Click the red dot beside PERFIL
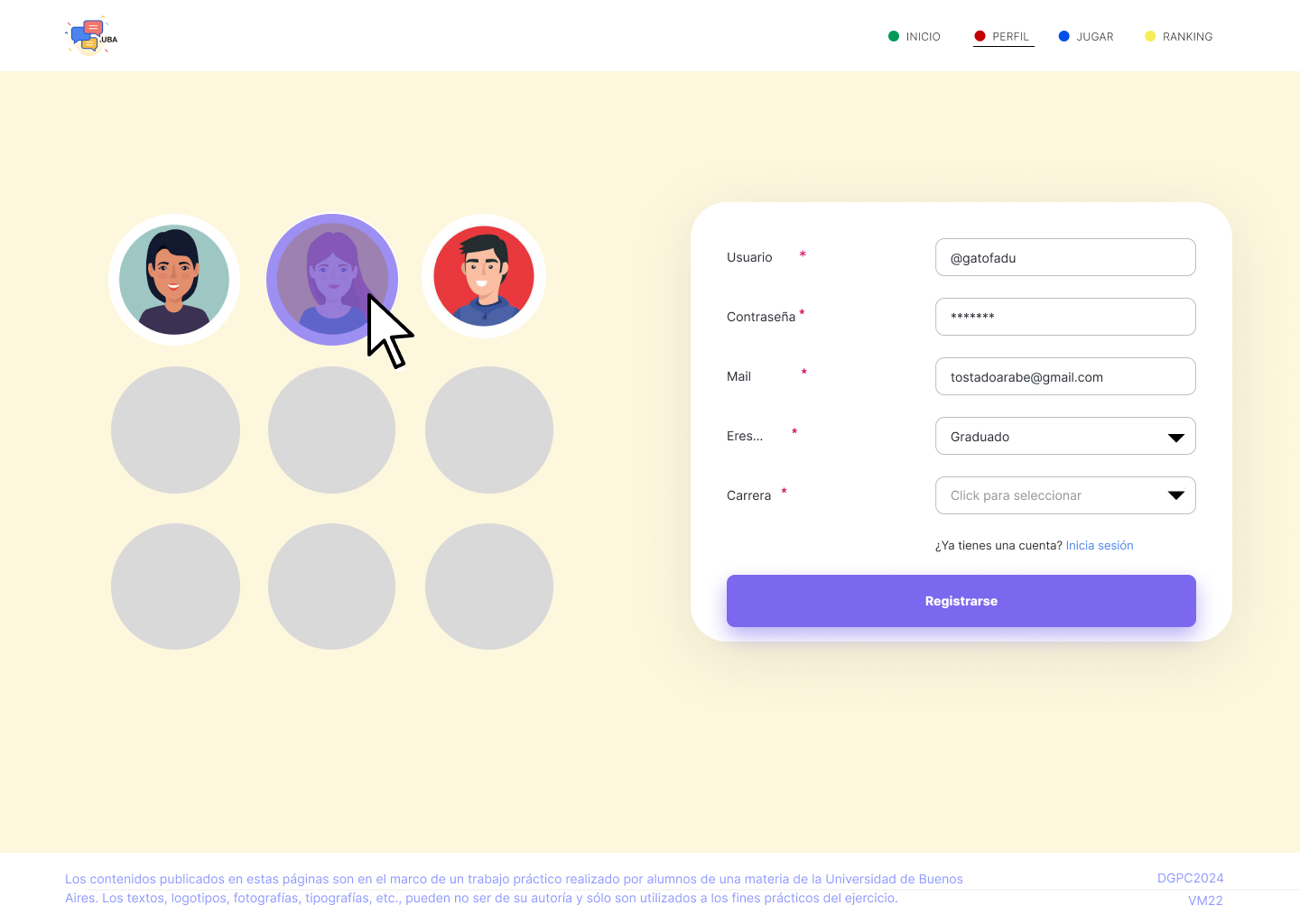This screenshot has width=1300, height=924. [x=980, y=36]
